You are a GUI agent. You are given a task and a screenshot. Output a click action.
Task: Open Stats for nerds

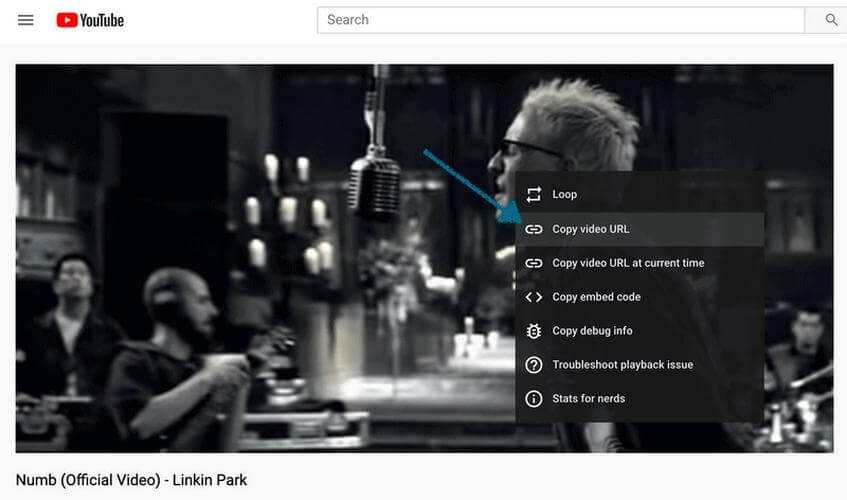640,399
